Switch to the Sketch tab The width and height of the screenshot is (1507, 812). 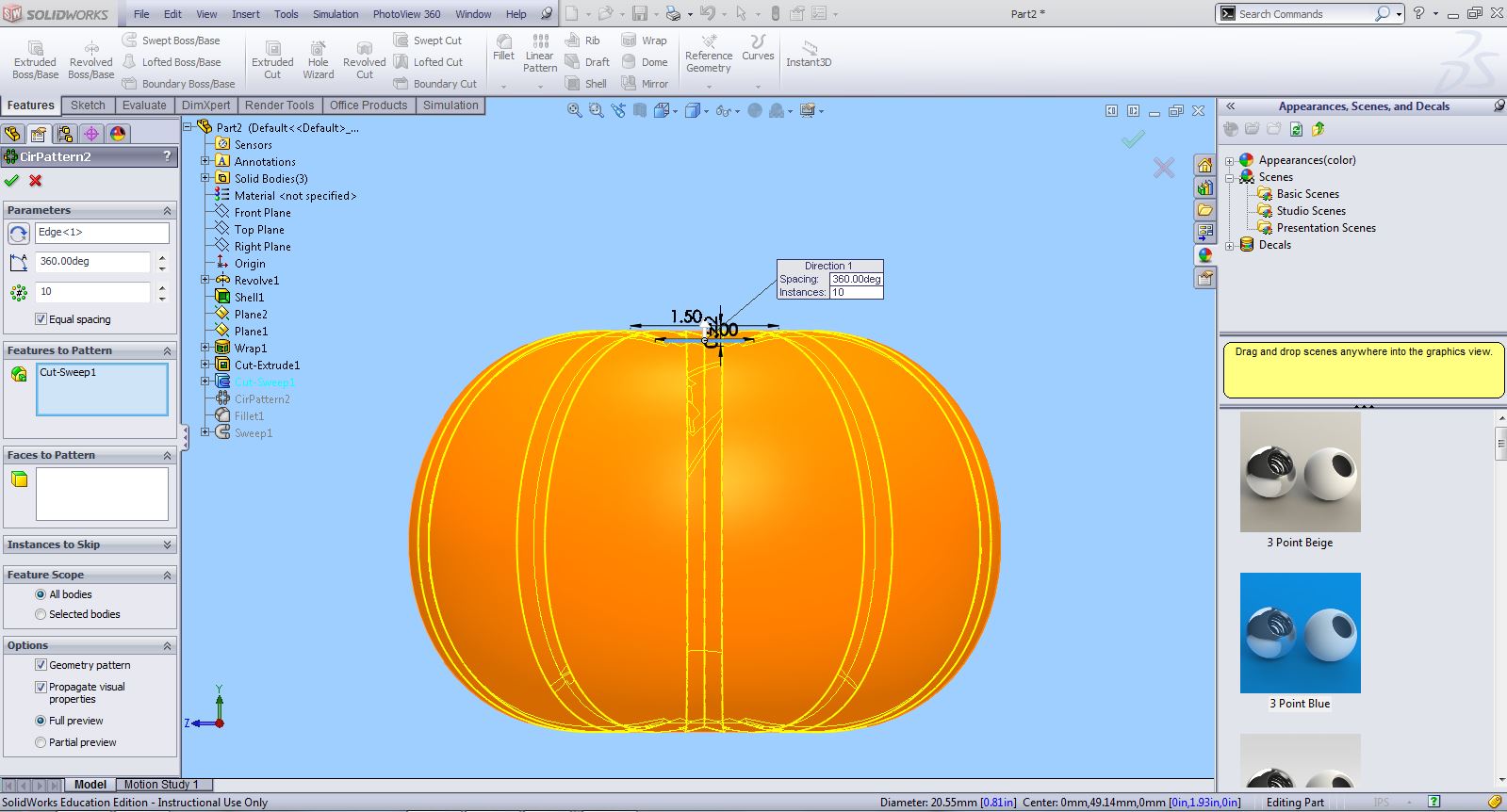coord(88,106)
